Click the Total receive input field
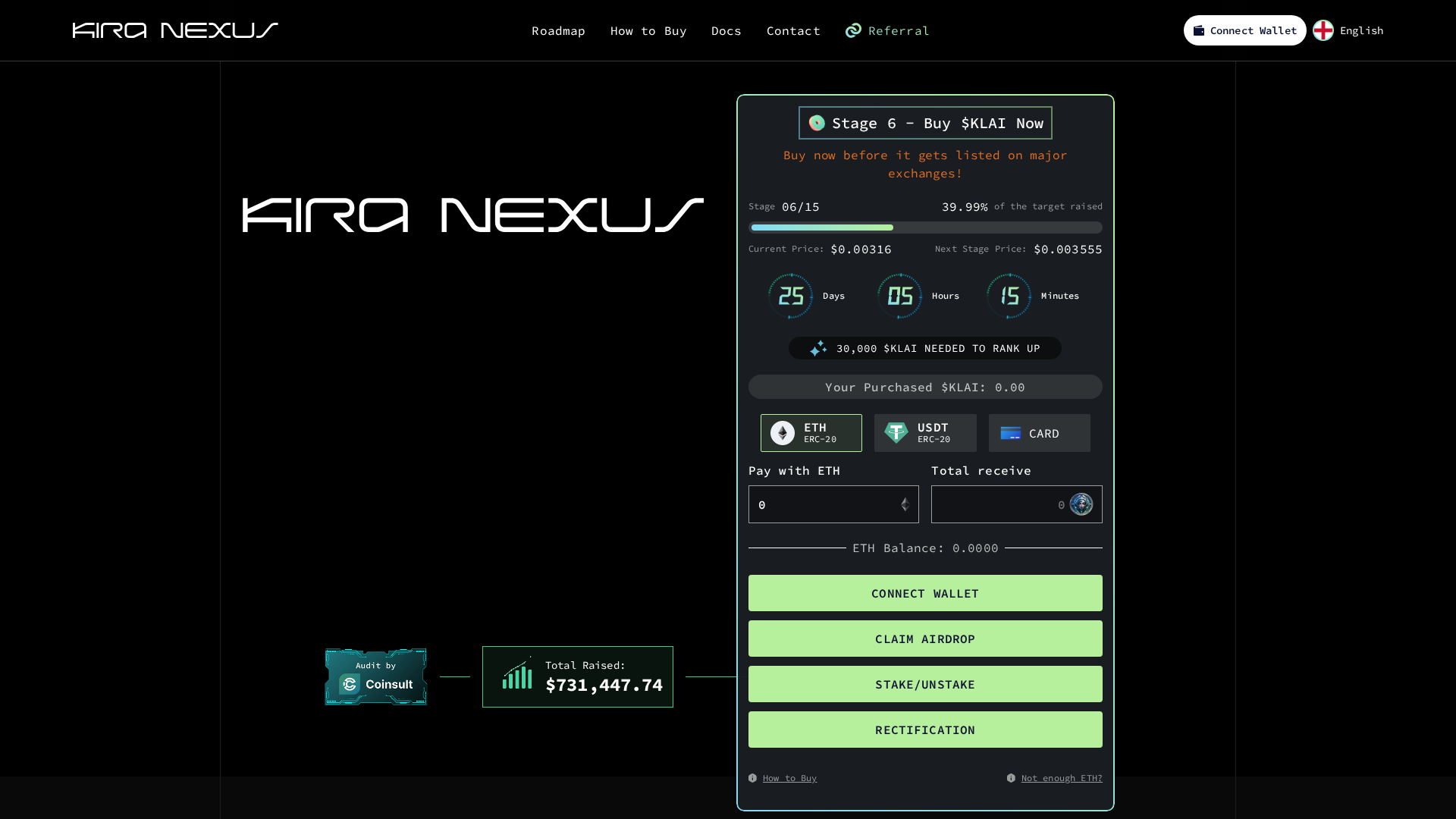The width and height of the screenshot is (1456, 819). (1017, 504)
